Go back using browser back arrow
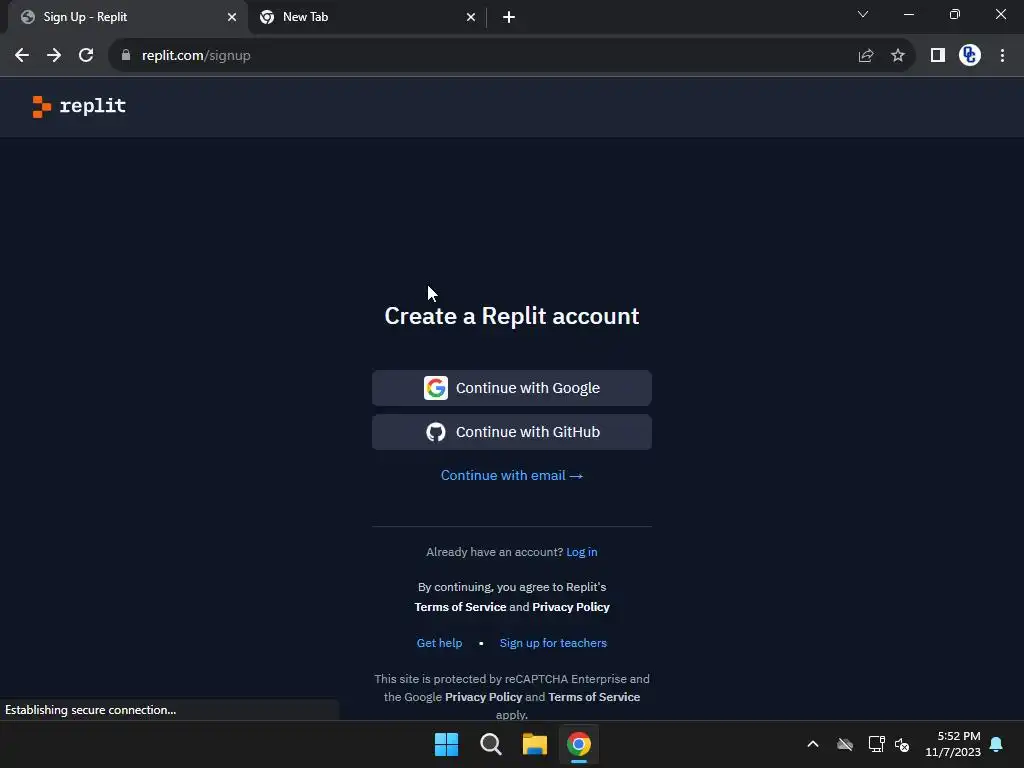1024x768 pixels. (x=22, y=56)
